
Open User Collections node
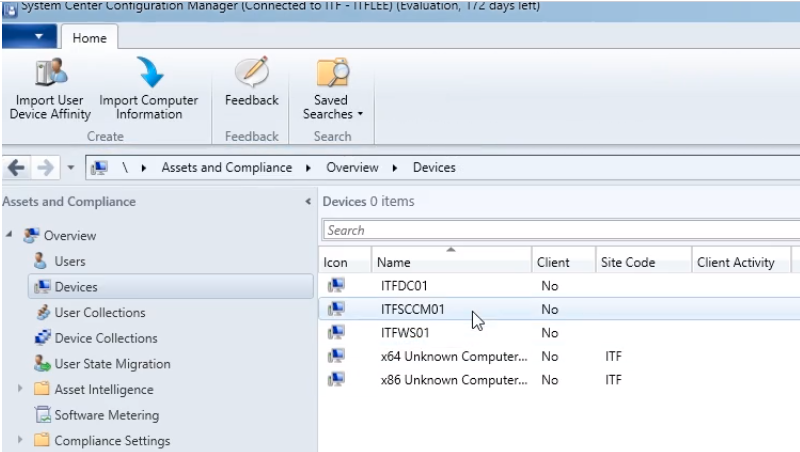point(99,313)
